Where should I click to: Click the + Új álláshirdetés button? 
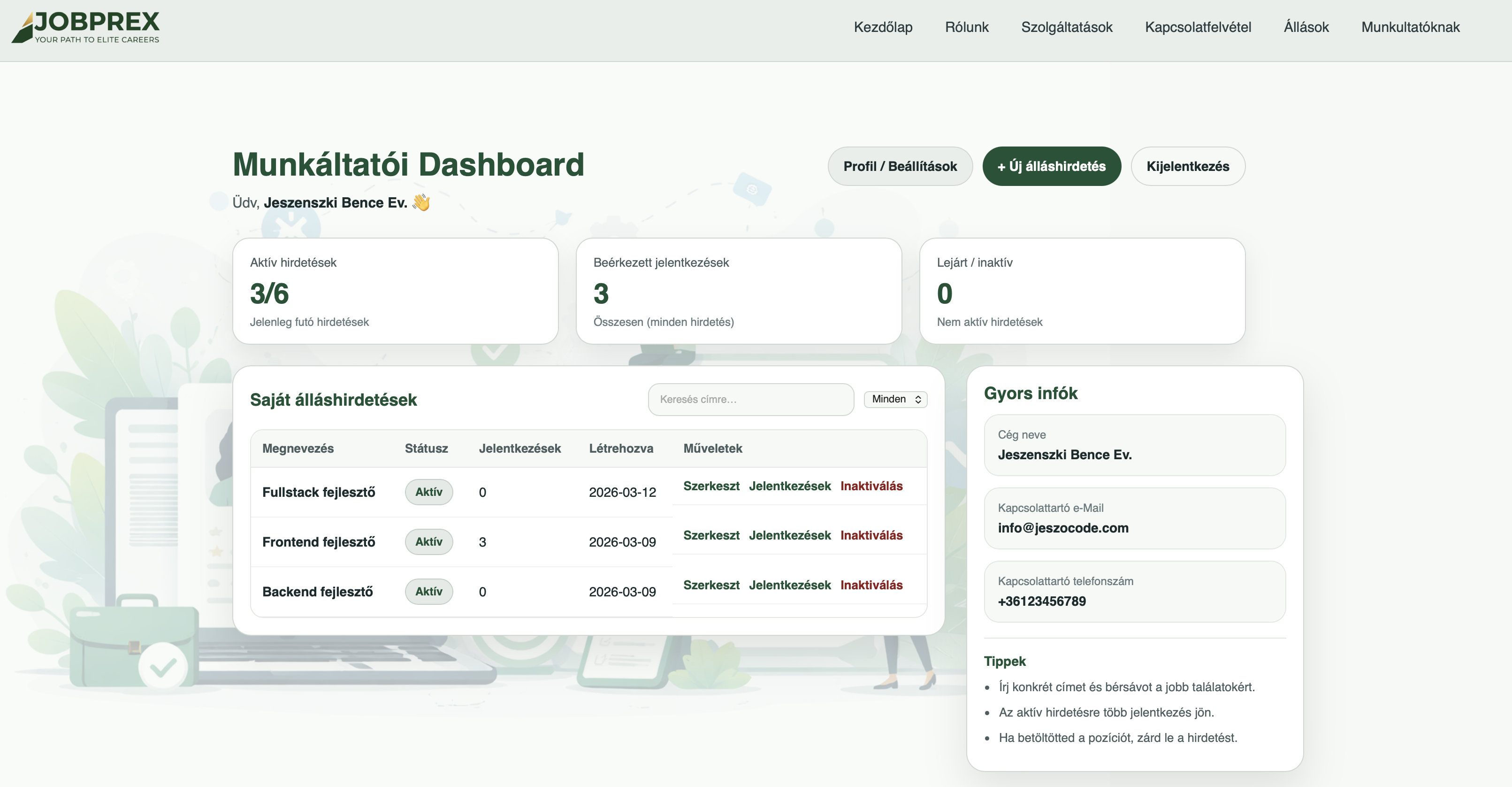point(1051,166)
